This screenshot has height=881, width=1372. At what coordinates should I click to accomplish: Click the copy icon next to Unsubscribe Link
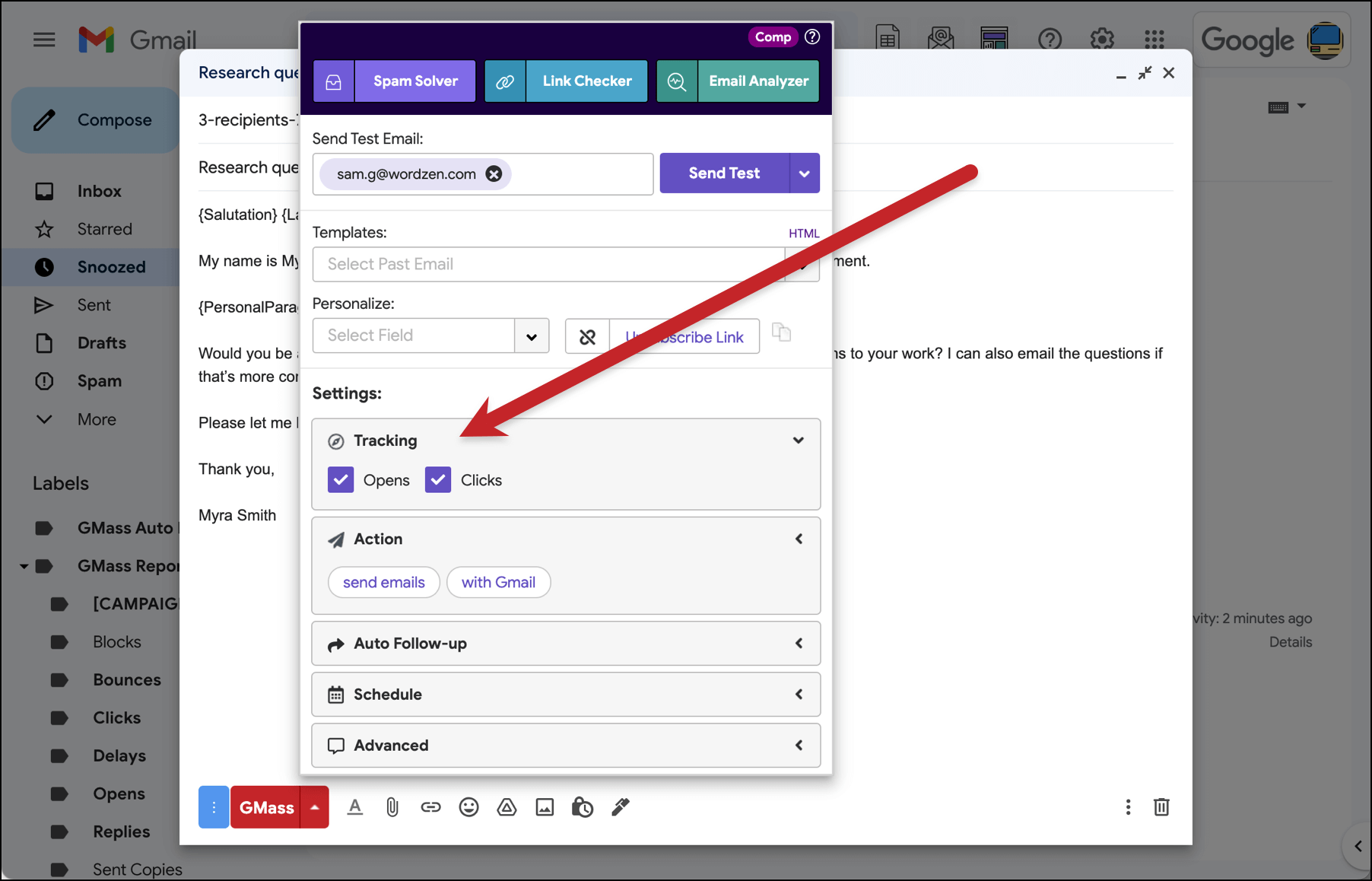(x=781, y=332)
